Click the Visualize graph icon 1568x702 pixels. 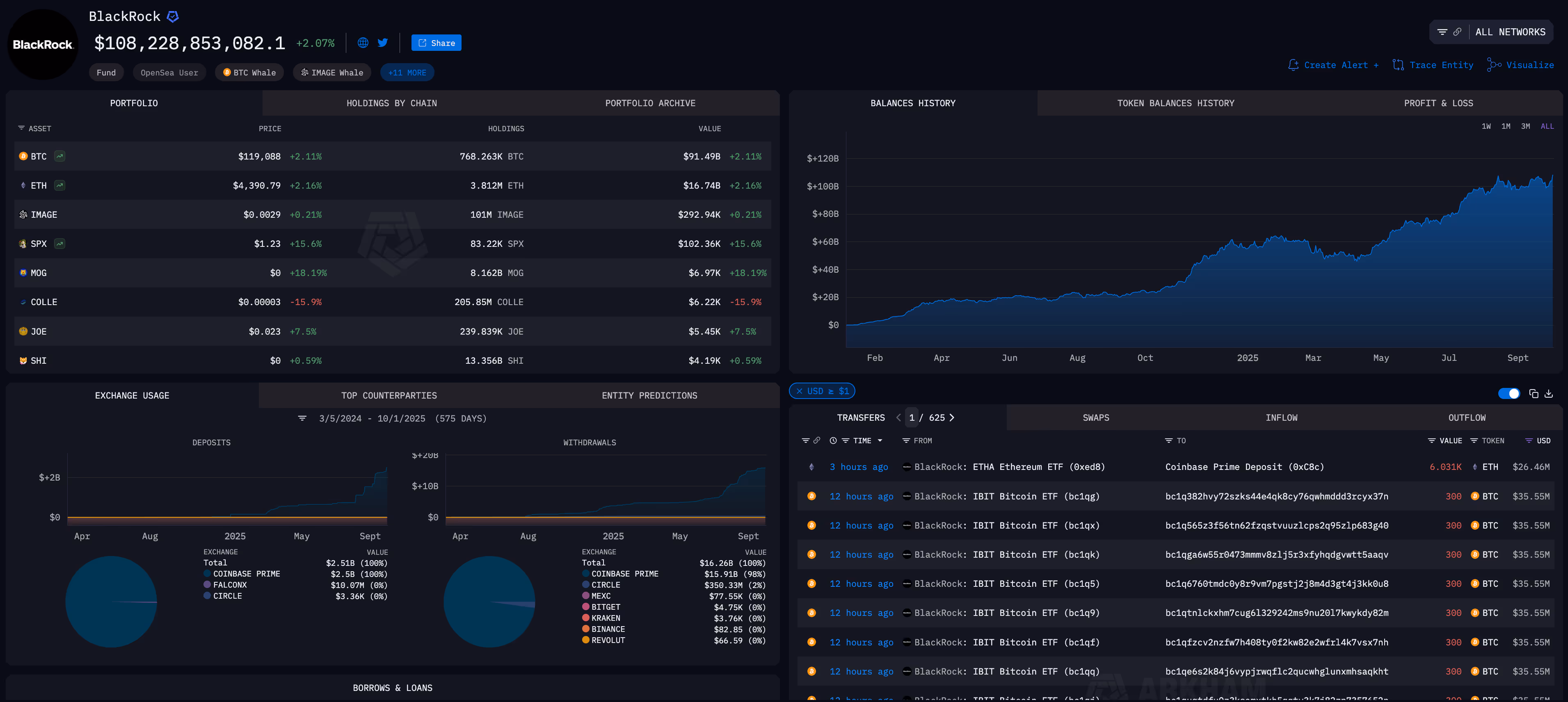click(1494, 65)
